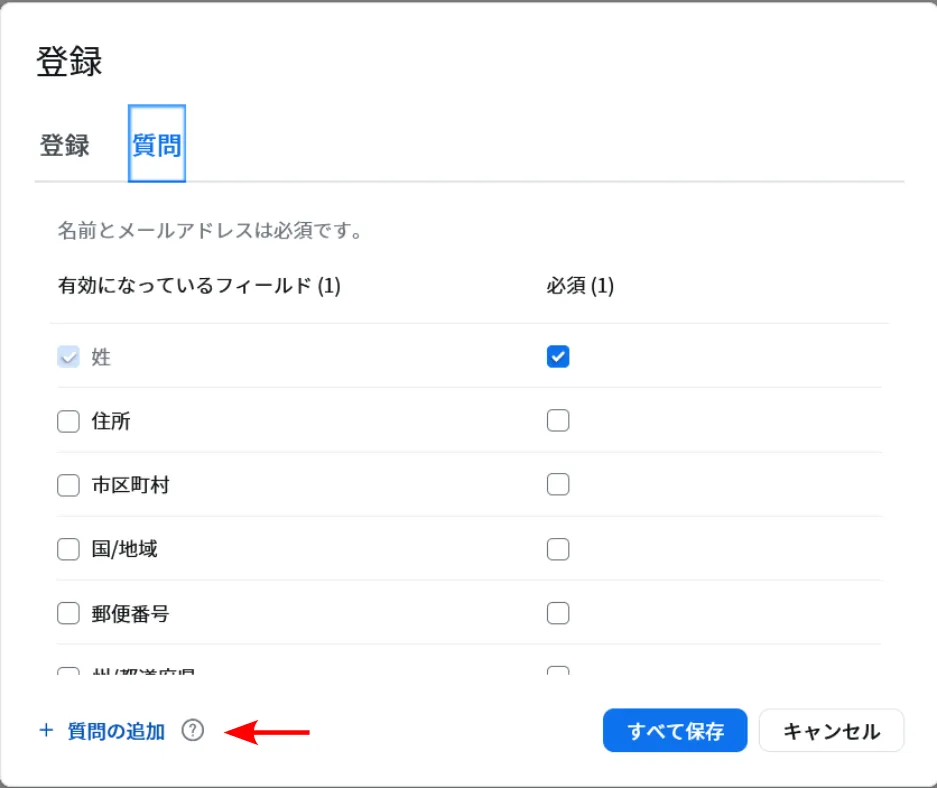Screen dimensions: 937x788
Task: Click the キャンセル button
Action: tap(831, 731)
